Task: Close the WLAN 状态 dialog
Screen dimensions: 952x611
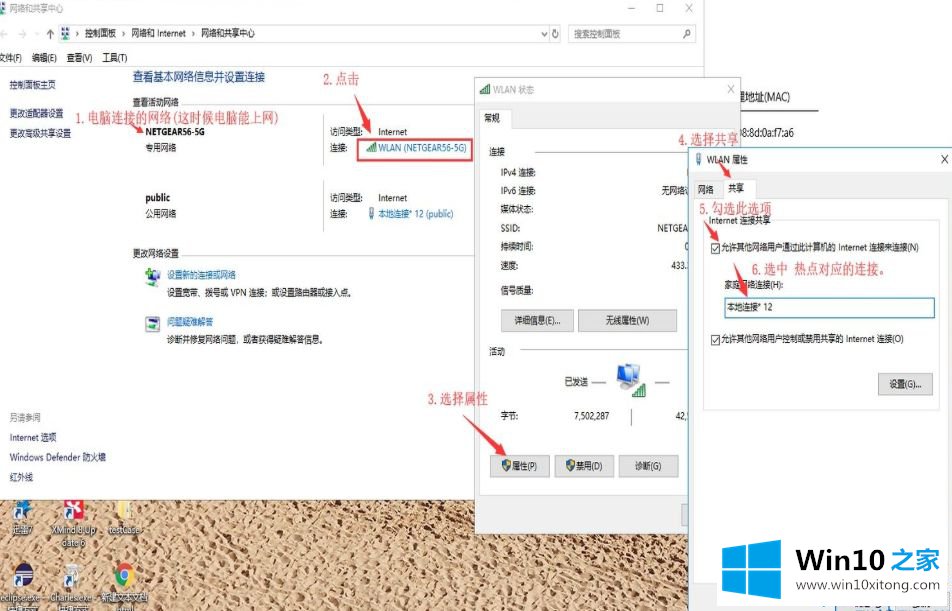Action: click(730, 89)
